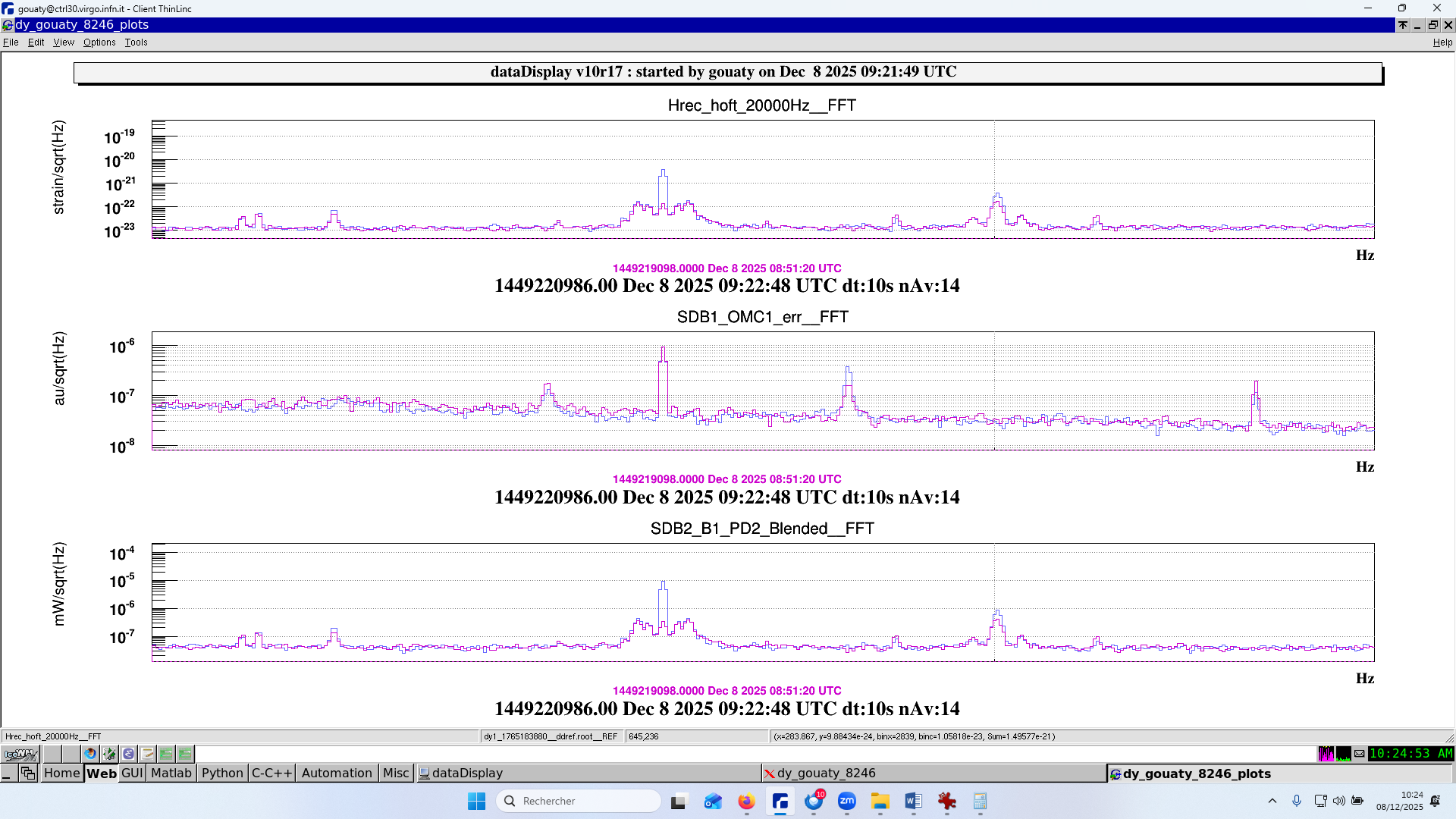Viewport: 1456px width, 819px height.
Task: Open the IceWM start menu button
Action: [x=20, y=754]
